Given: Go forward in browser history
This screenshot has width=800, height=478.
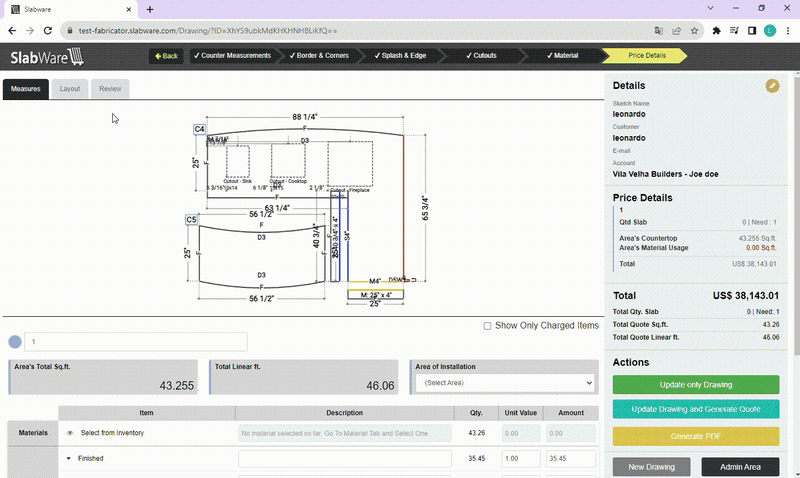Looking at the screenshot, I should coord(30,31).
